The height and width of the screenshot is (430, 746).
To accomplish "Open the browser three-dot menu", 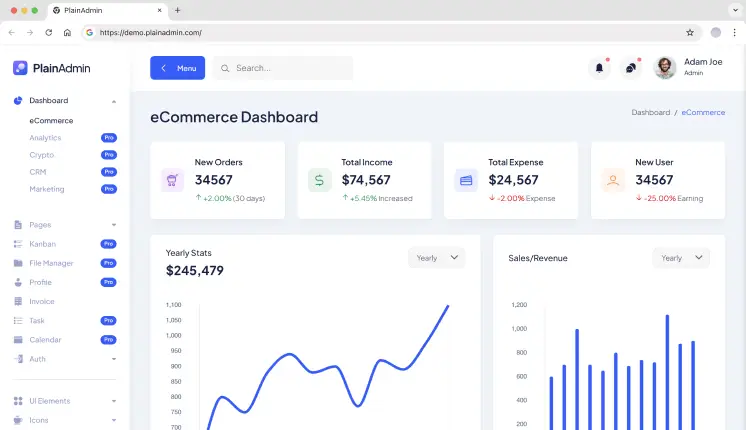I will pos(734,32).
